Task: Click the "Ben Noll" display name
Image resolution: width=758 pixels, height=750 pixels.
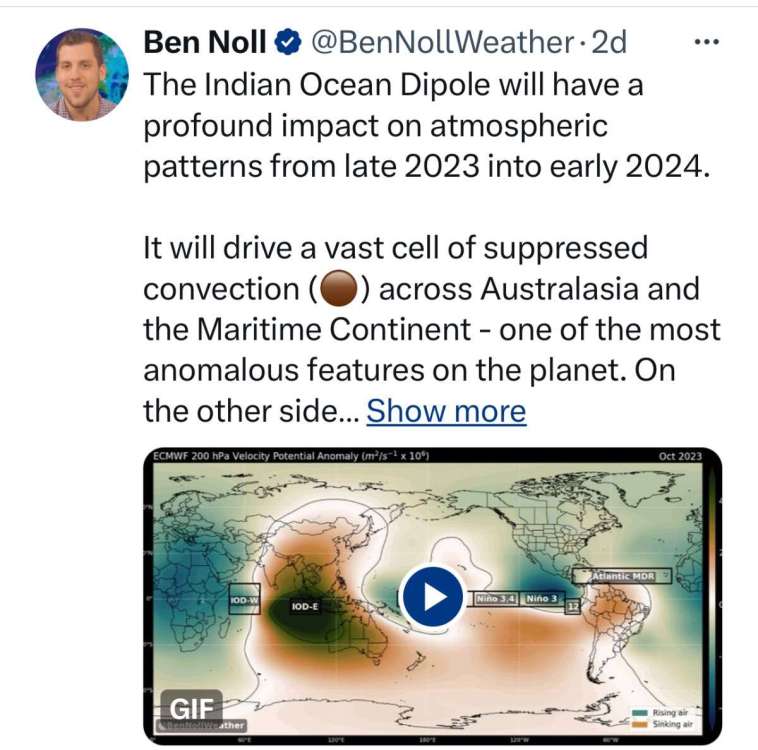Action: click(x=205, y=42)
